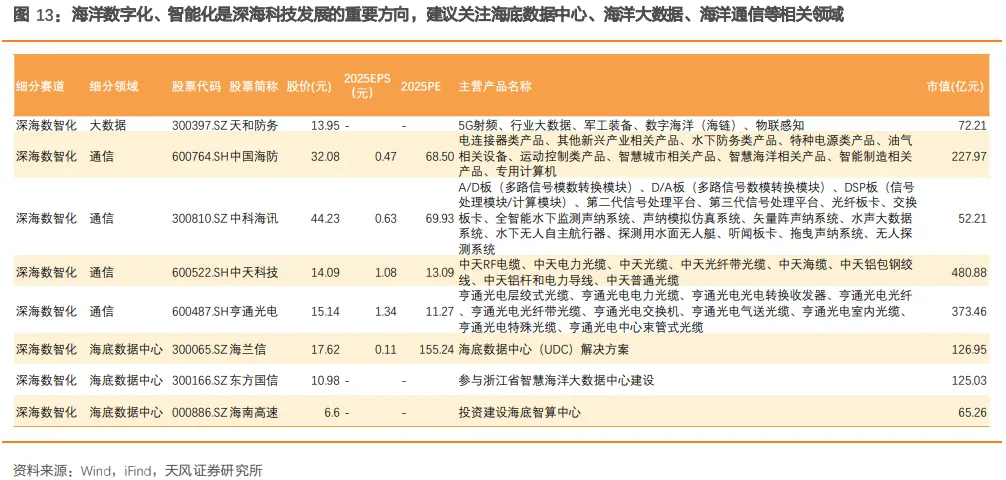Click the 股价(元) column header
This screenshot has width=1006, height=480.
[x=309, y=87]
